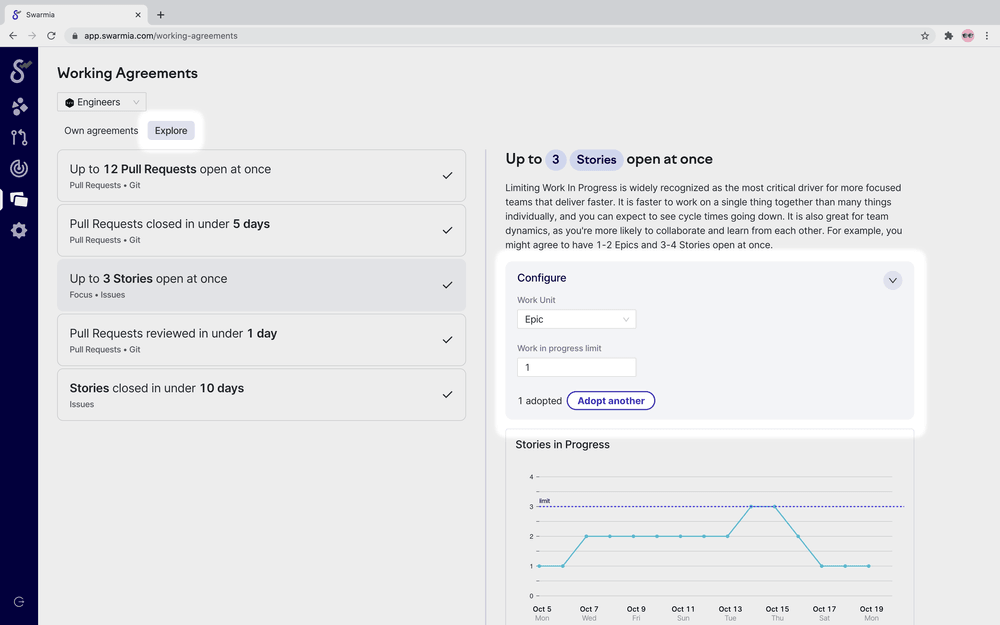The width and height of the screenshot is (1000, 625).
Task: Open the browser extensions puzzle icon
Action: [x=948, y=35]
